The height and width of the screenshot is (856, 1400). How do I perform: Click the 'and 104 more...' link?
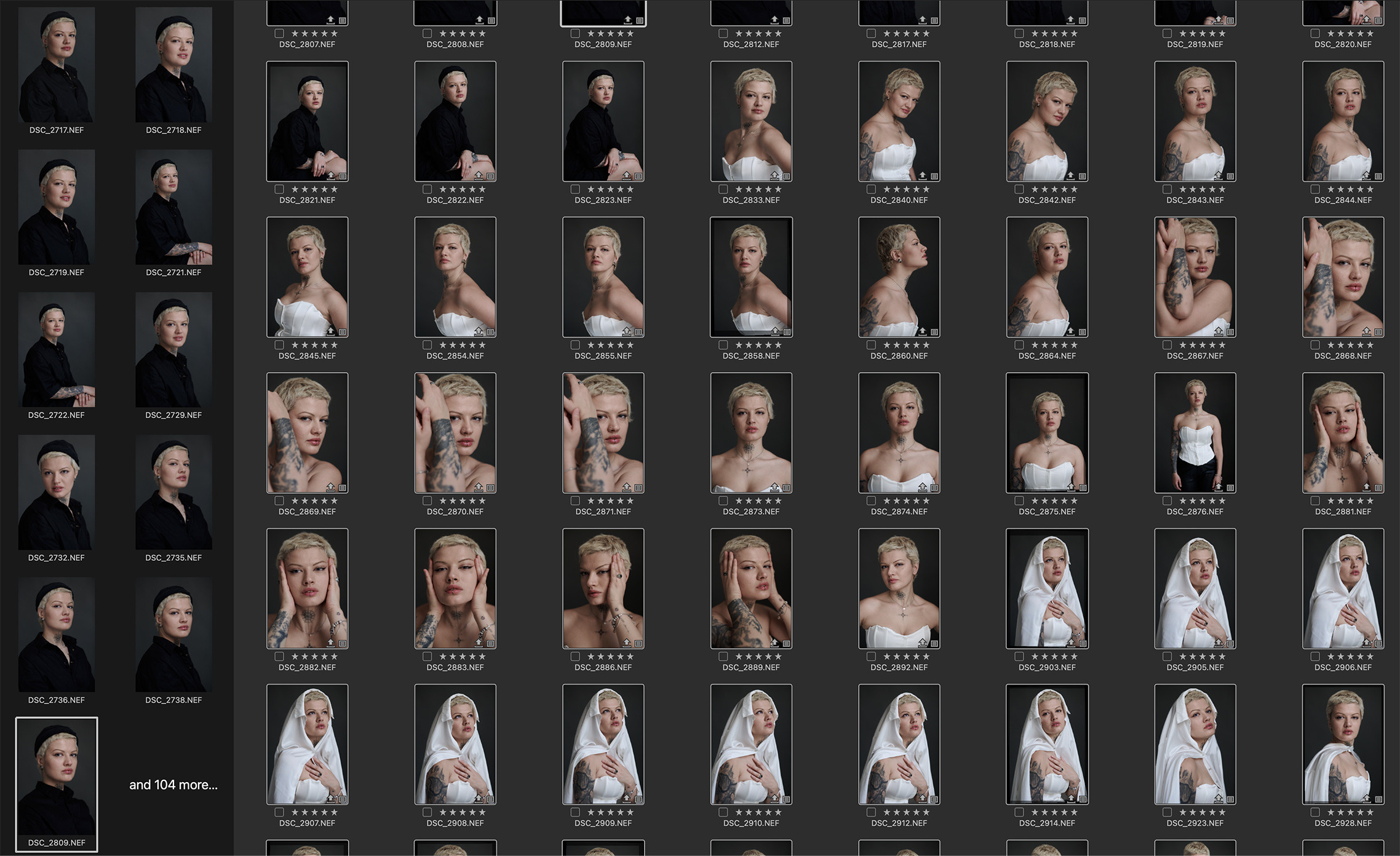[173, 785]
